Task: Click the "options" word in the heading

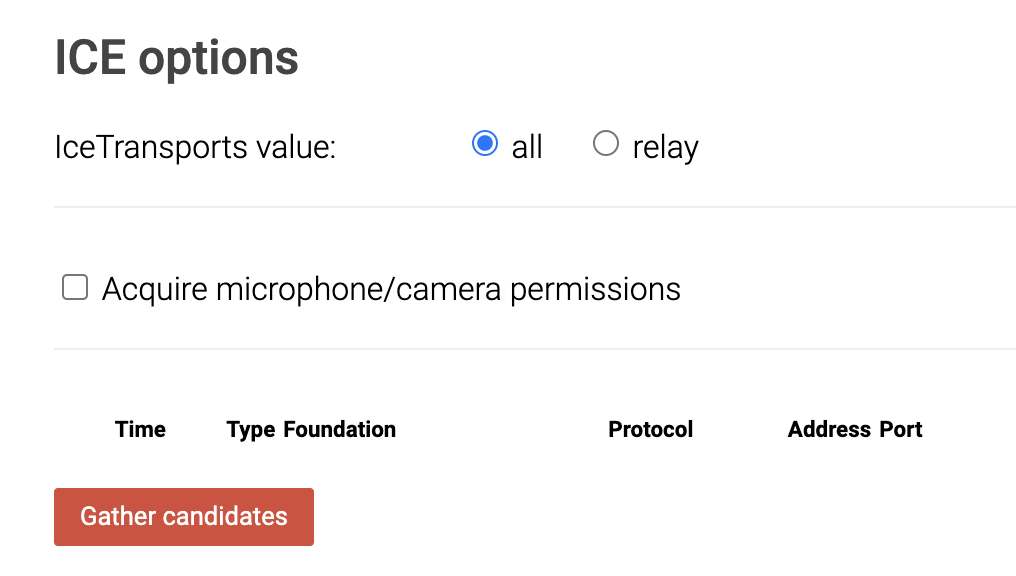Action: (x=218, y=60)
